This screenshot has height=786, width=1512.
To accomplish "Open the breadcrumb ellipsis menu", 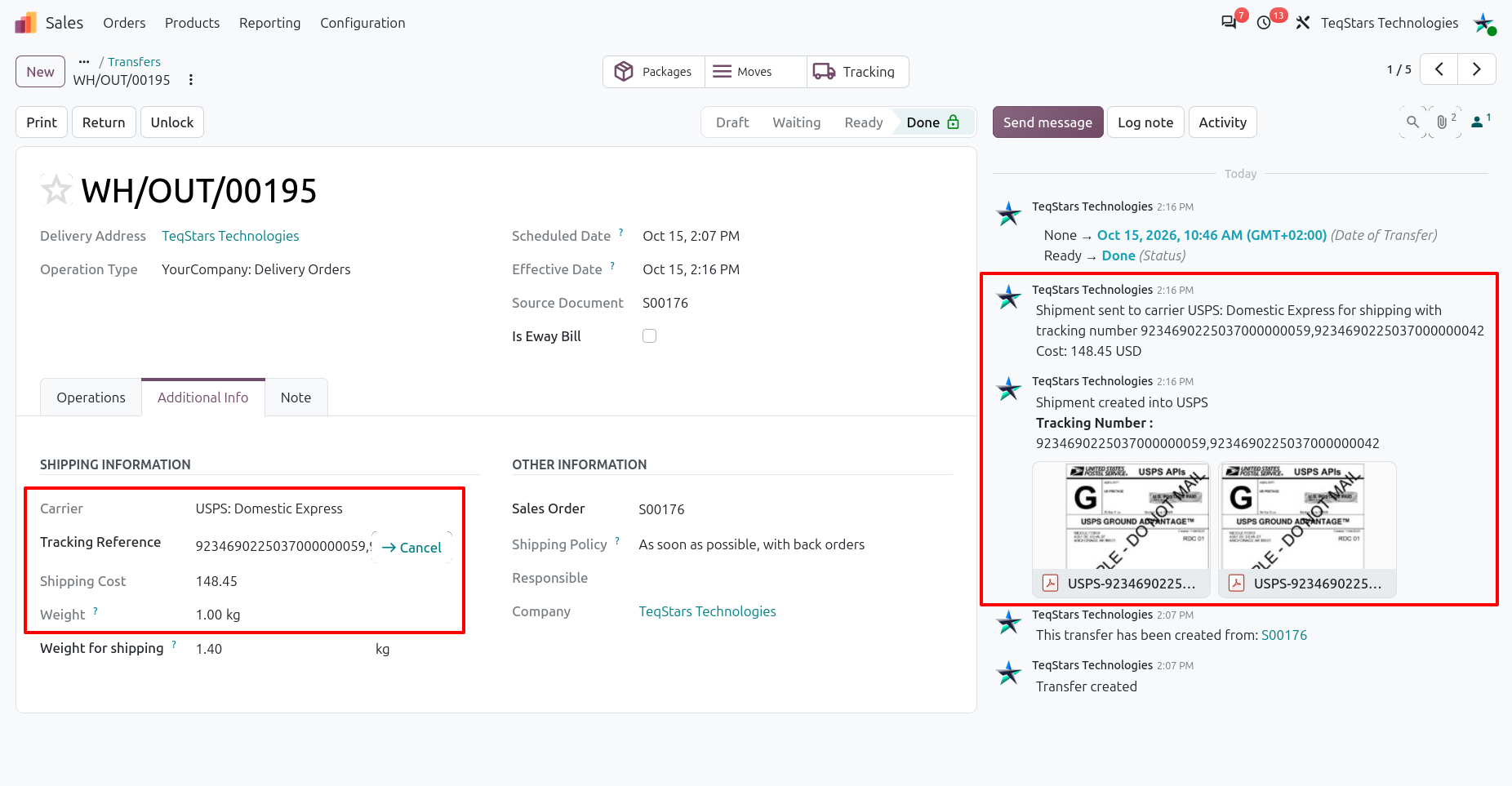I will (x=84, y=61).
